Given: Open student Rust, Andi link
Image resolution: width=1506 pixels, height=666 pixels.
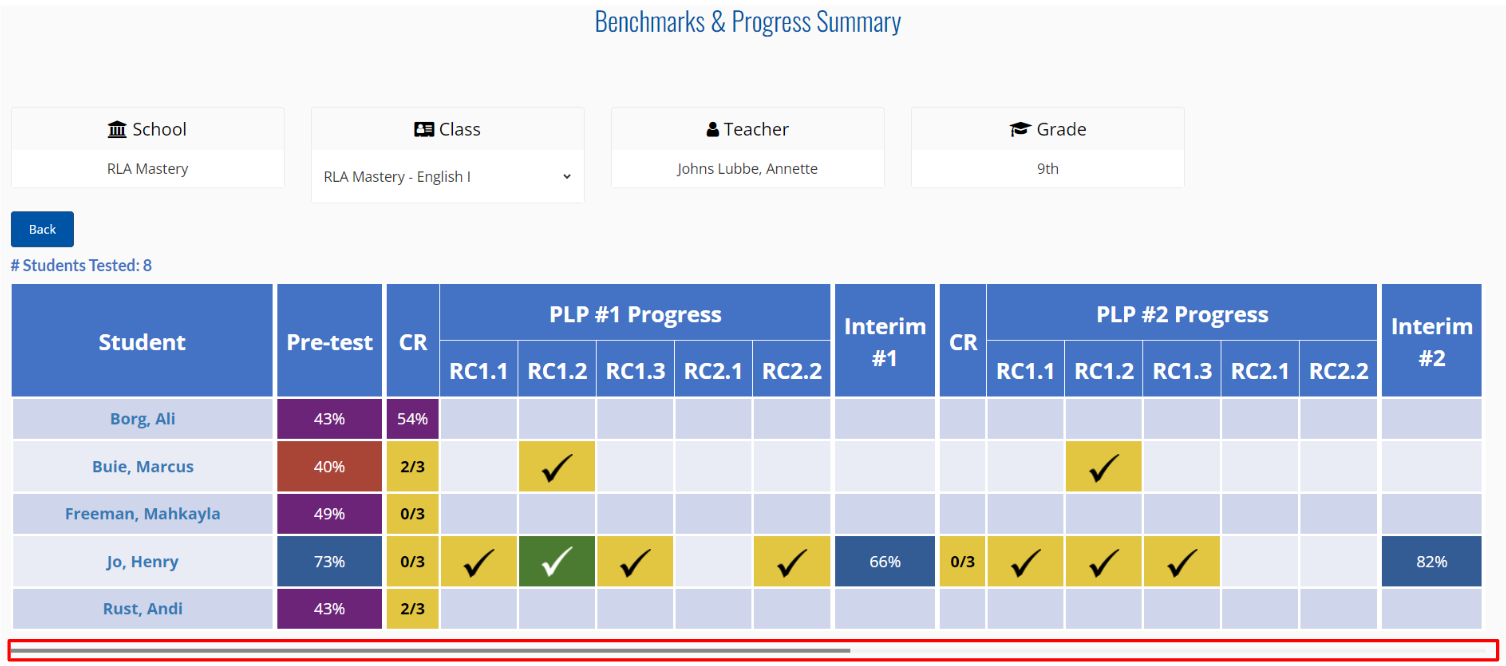Looking at the screenshot, I should (142, 609).
